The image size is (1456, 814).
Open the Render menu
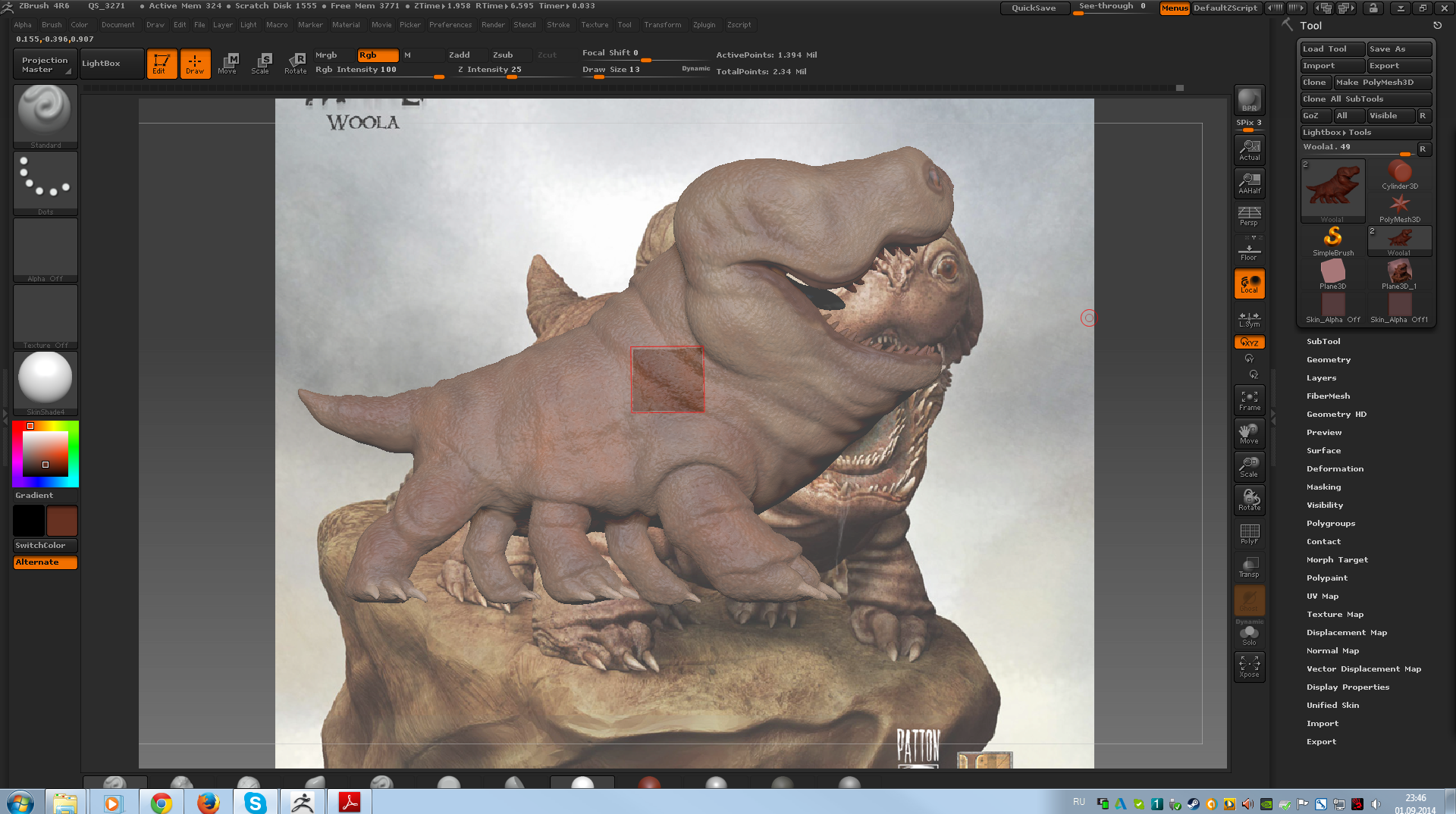[493, 25]
